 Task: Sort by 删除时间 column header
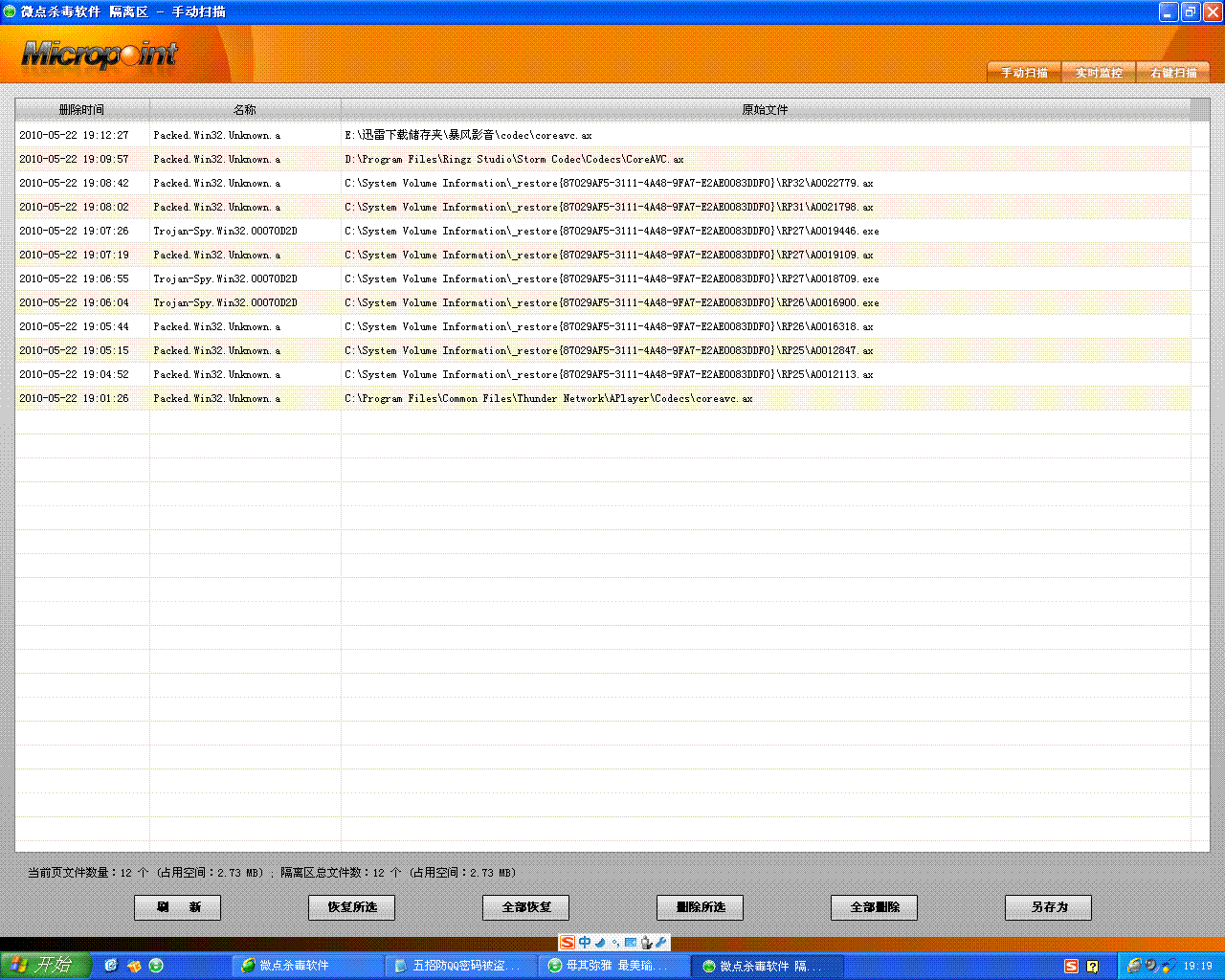coord(82,110)
